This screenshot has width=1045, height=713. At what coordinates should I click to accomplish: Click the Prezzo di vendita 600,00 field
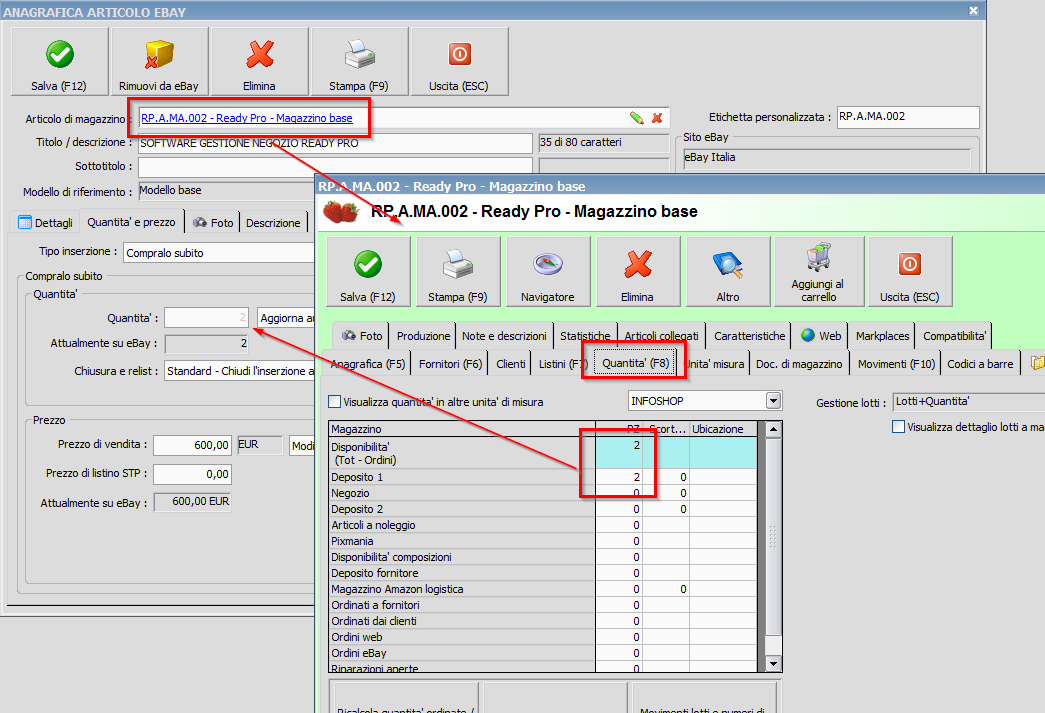[193, 445]
